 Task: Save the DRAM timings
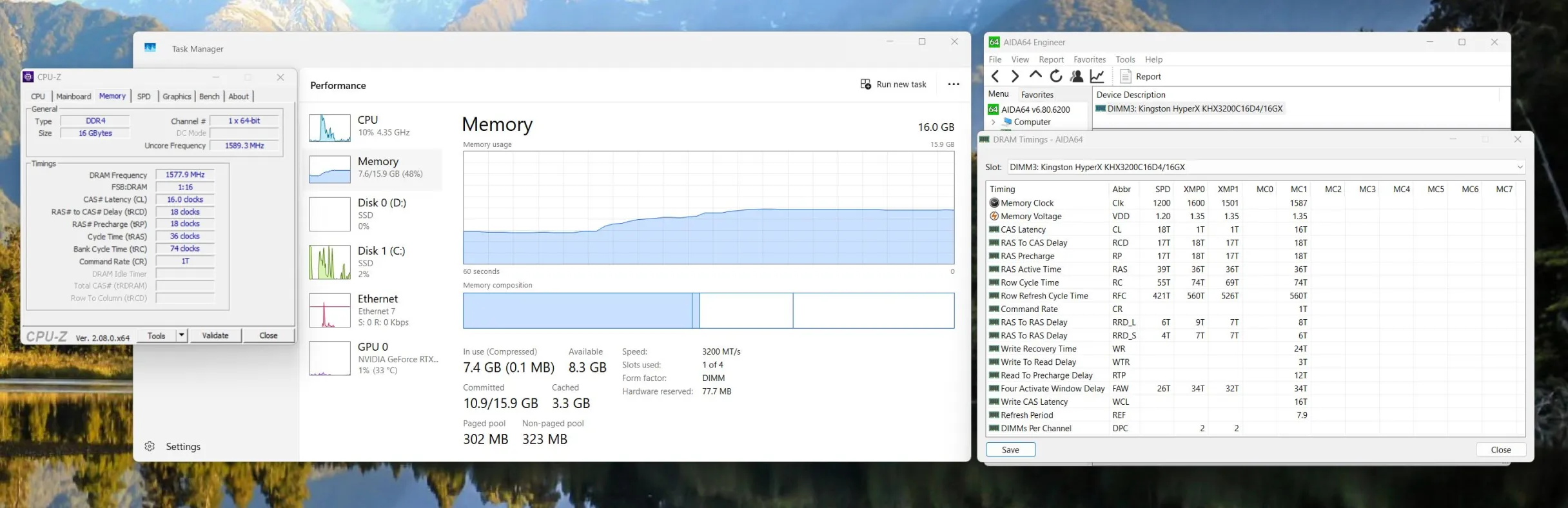pos(1010,449)
